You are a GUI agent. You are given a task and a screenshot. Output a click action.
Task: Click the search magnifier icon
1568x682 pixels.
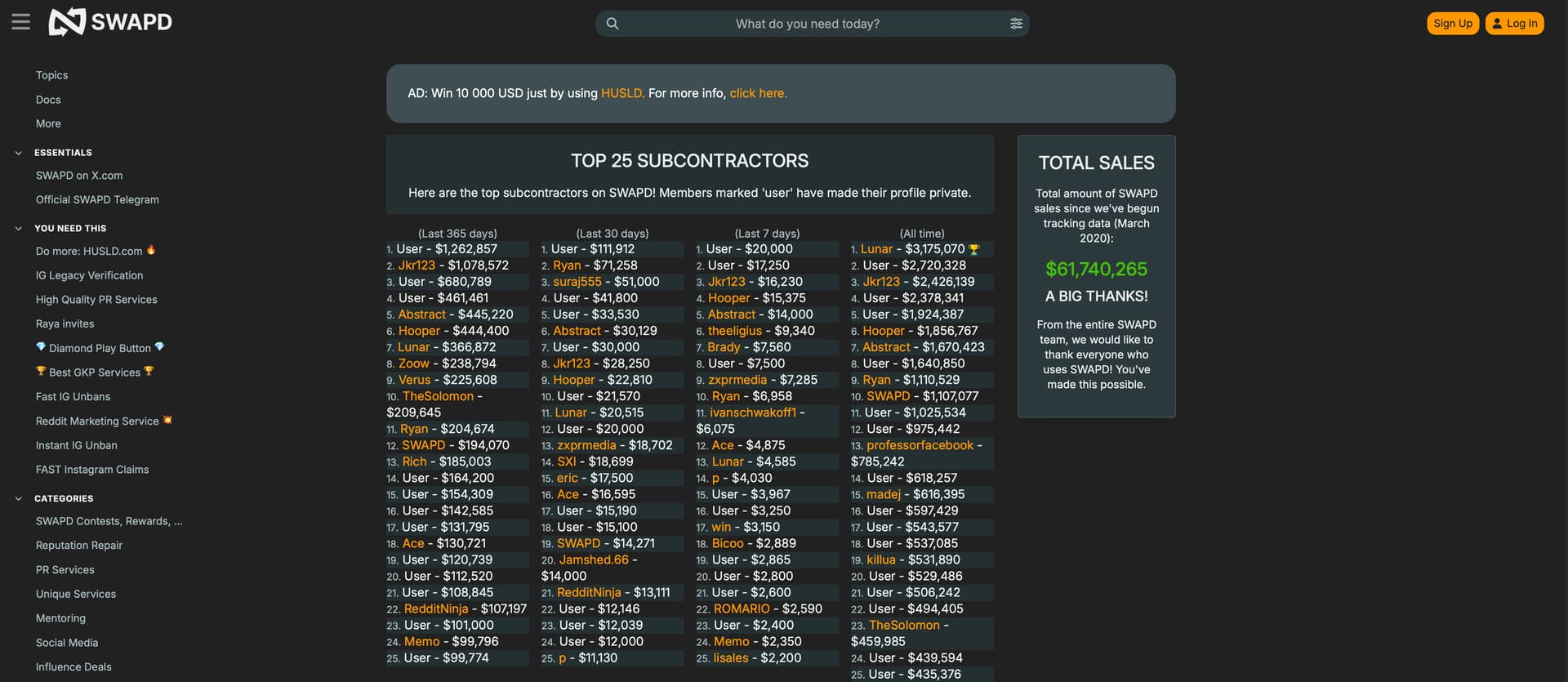click(x=612, y=24)
